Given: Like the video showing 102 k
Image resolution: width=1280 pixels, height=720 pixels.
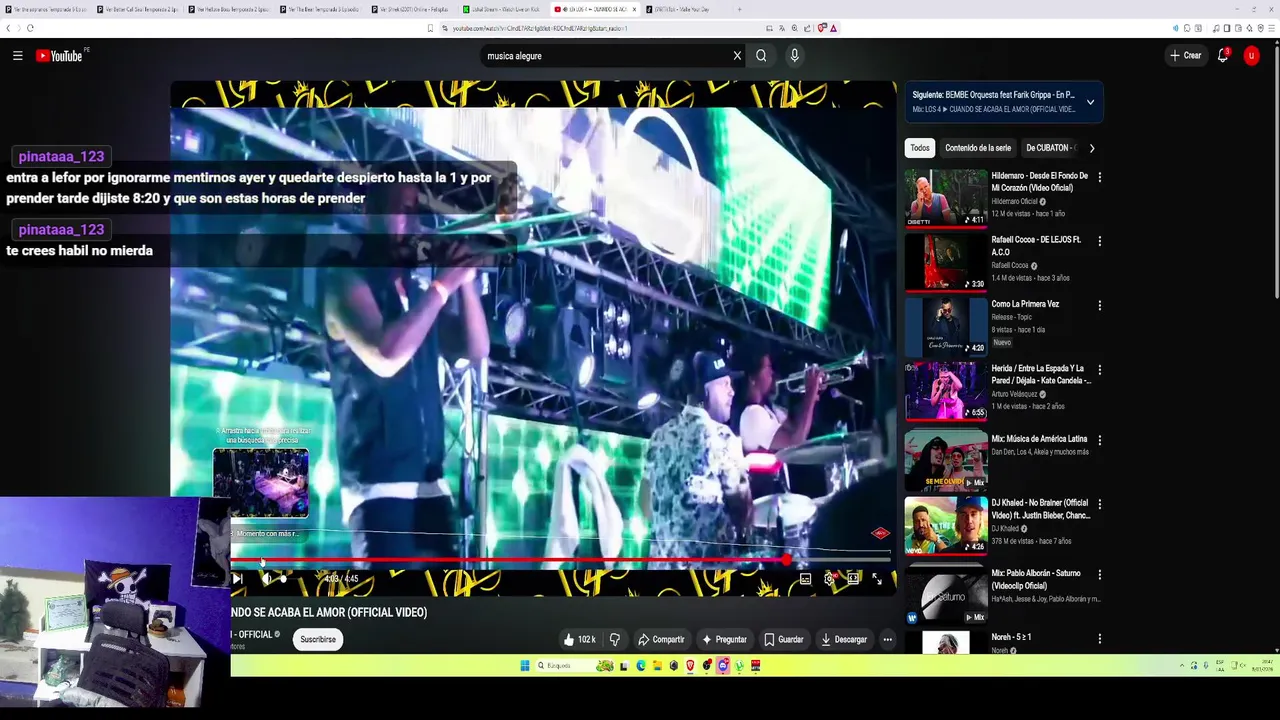Looking at the screenshot, I should (x=579, y=639).
